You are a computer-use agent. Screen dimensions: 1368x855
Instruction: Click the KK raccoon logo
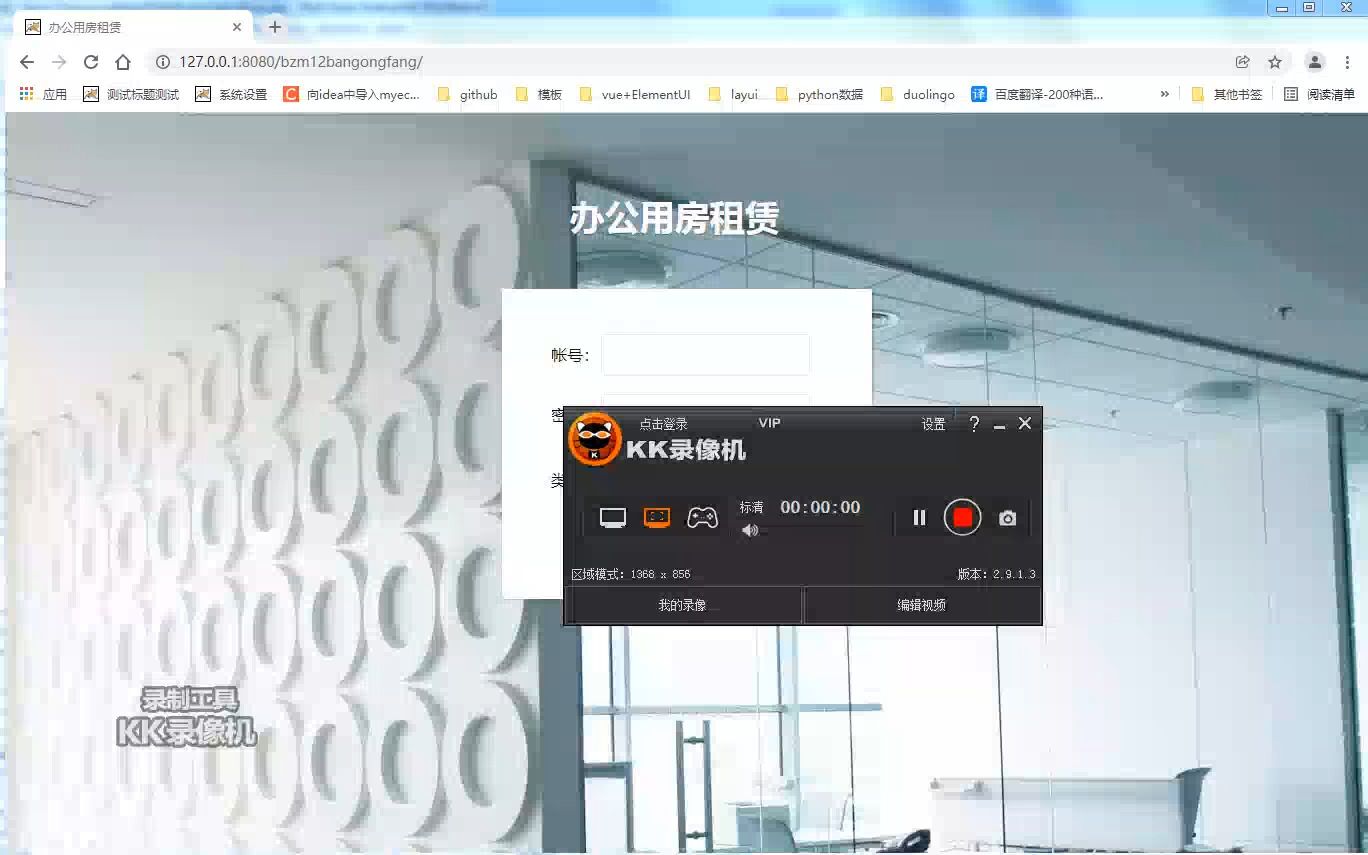pyautogui.click(x=595, y=439)
